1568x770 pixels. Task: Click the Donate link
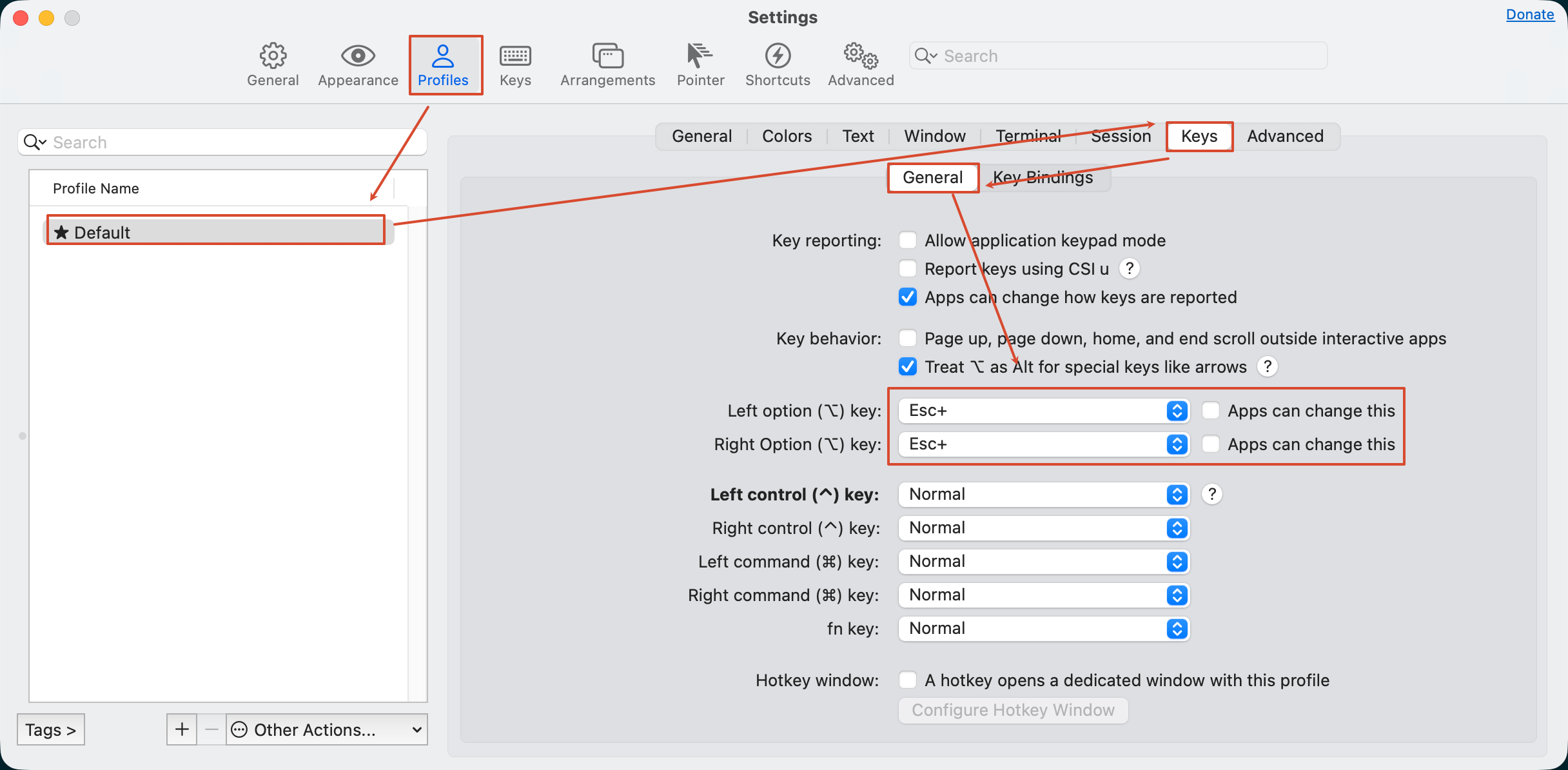pyautogui.click(x=1530, y=14)
